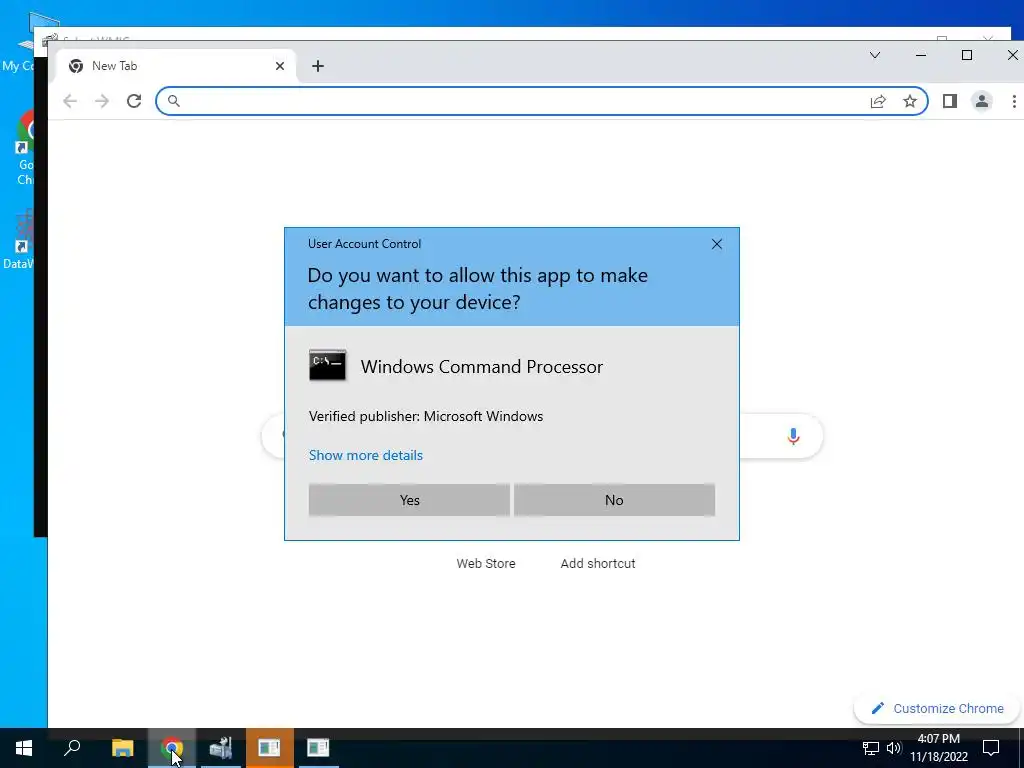This screenshot has width=1024, height=768.
Task: Click Add shortcut
Action: [x=598, y=563]
